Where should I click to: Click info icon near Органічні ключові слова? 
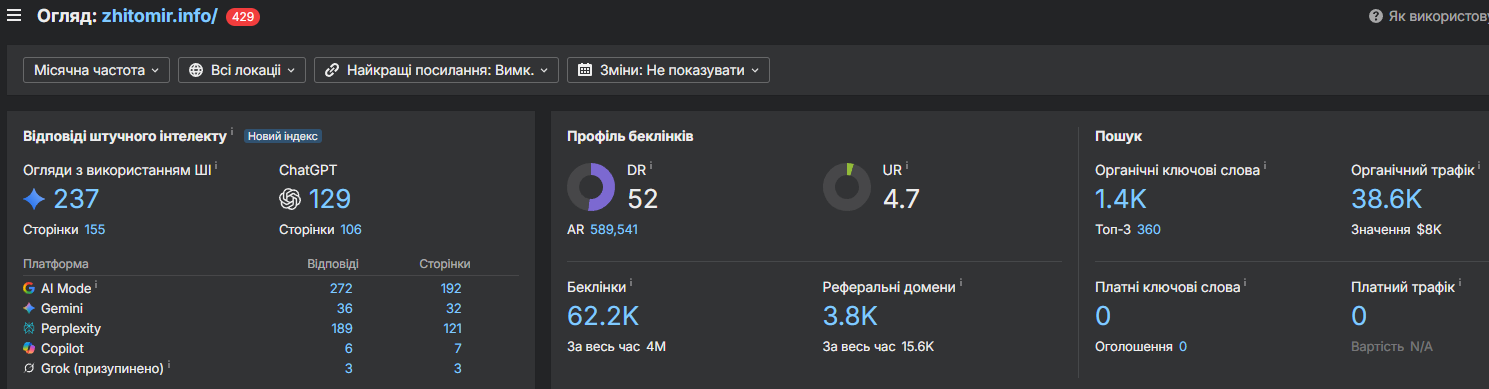coord(1265,166)
